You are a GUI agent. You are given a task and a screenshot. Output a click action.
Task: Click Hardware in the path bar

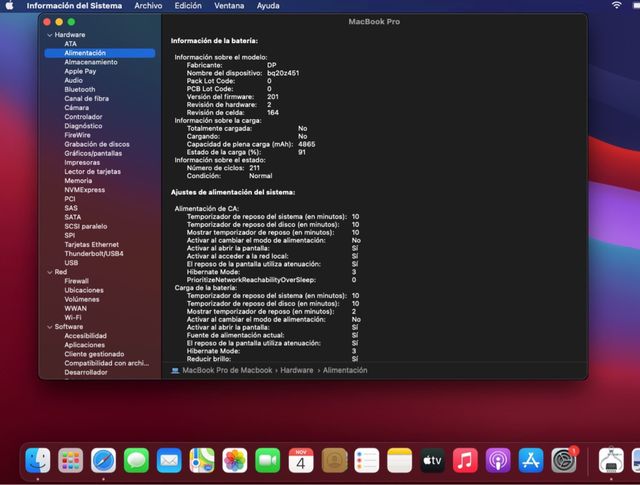click(x=297, y=370)
